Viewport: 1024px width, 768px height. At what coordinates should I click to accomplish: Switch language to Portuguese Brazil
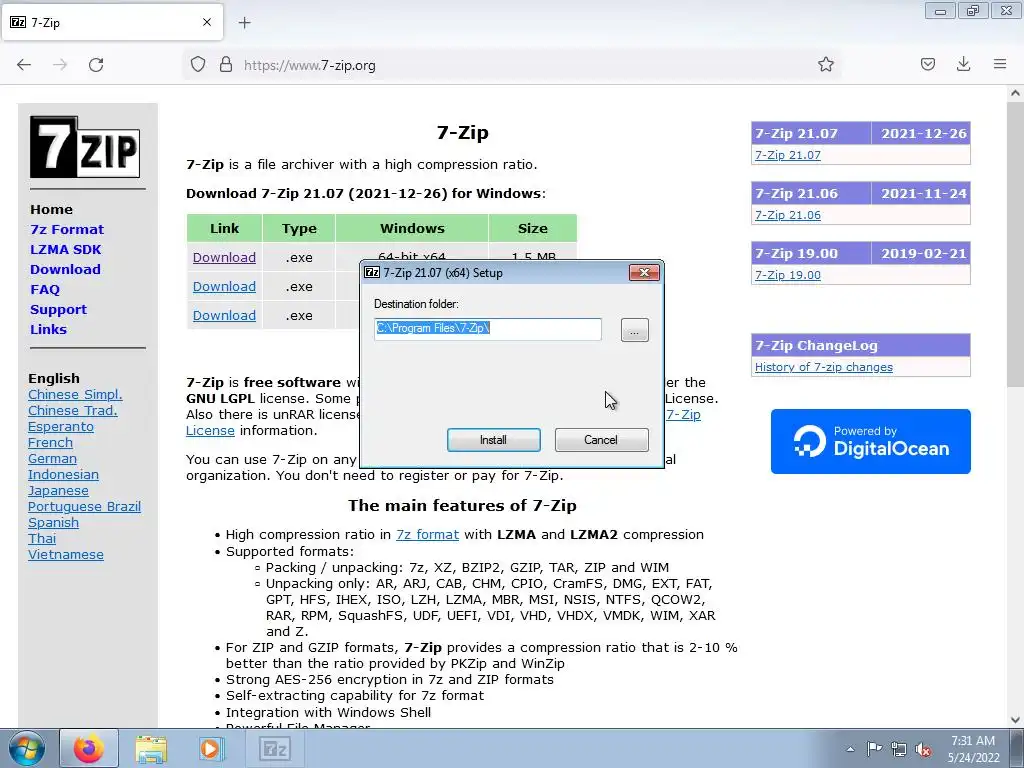84,507
